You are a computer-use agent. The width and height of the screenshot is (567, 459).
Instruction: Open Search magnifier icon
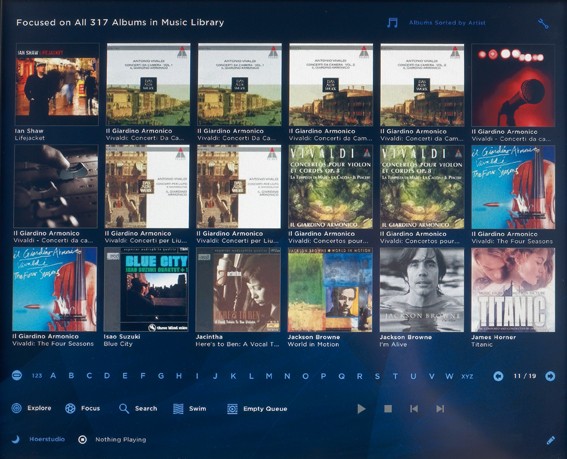[124, 409]
